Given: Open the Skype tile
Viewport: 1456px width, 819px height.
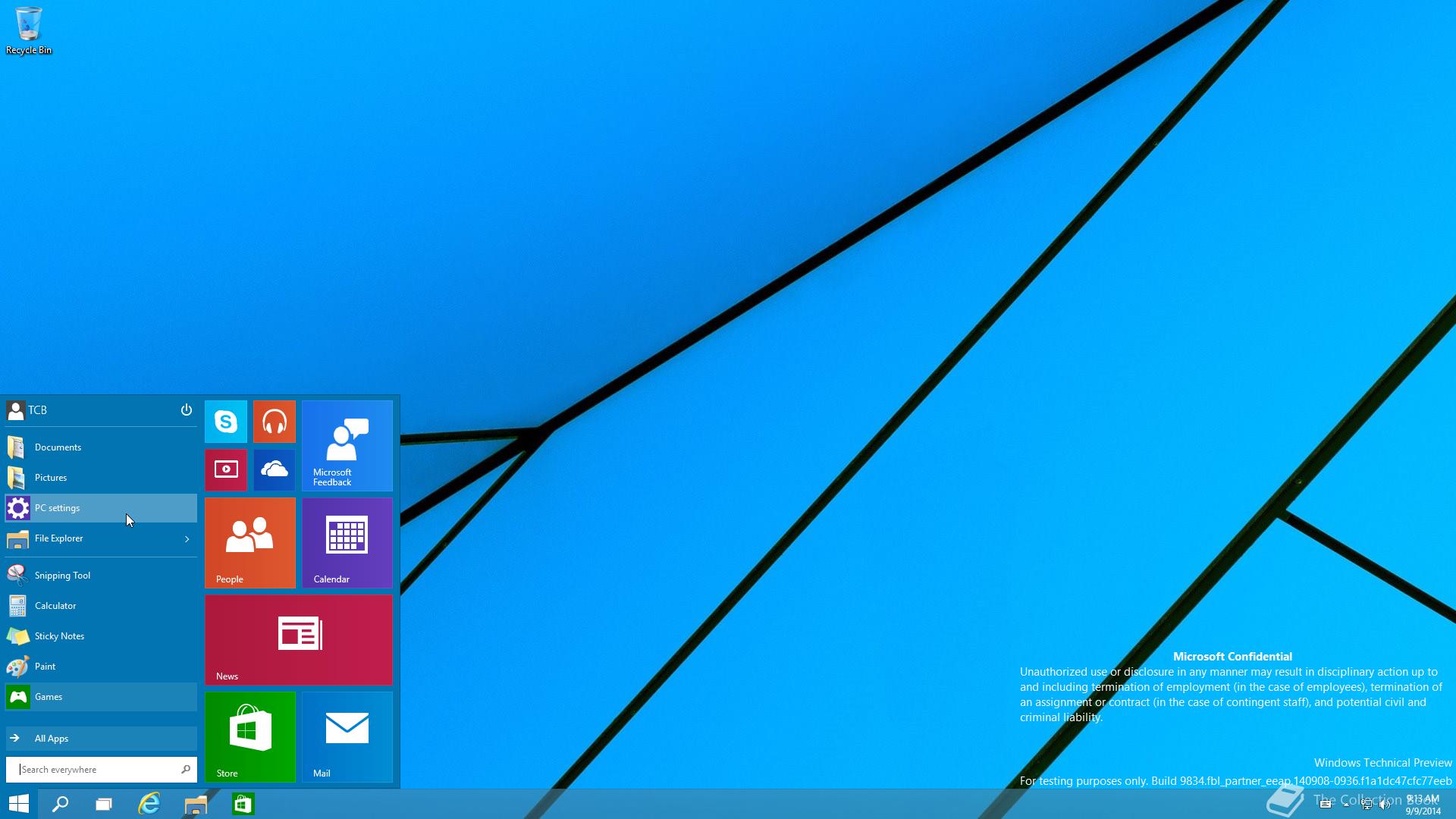Looking at the screenshot, I should 226,422.
